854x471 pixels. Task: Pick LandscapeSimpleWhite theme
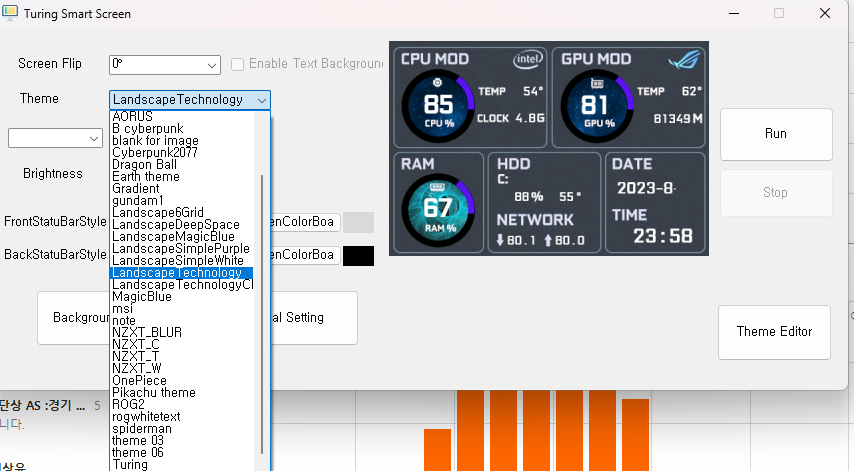(182, 260)
